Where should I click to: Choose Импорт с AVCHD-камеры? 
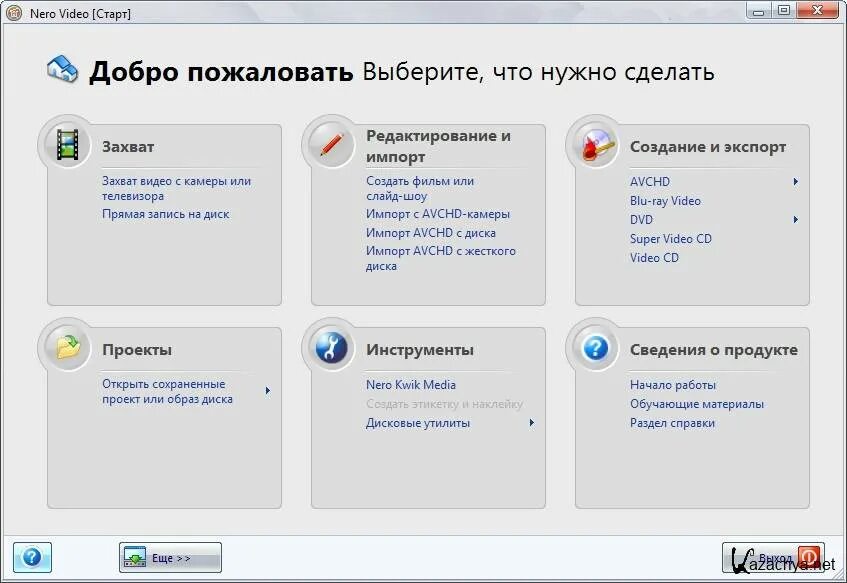pos(438,214)
